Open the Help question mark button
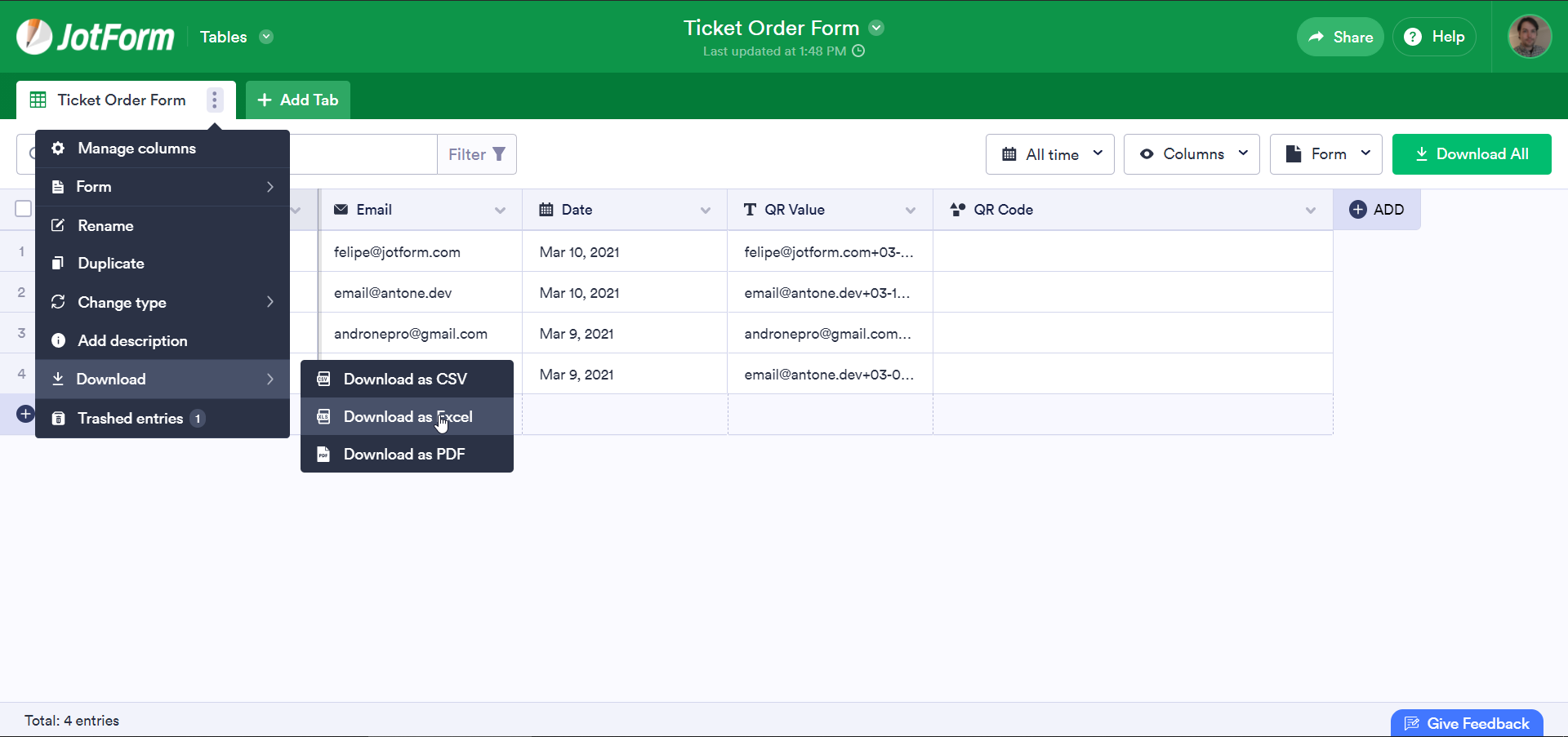This screenshot has width=1568, height=737. click(1434, 37)
